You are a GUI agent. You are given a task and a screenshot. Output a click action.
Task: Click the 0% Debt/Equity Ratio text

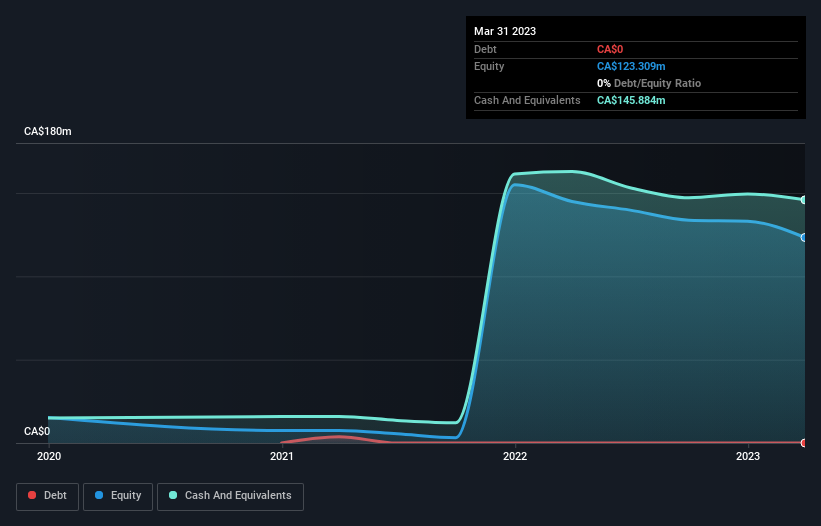pyautogui.click(x=649, y=83)
